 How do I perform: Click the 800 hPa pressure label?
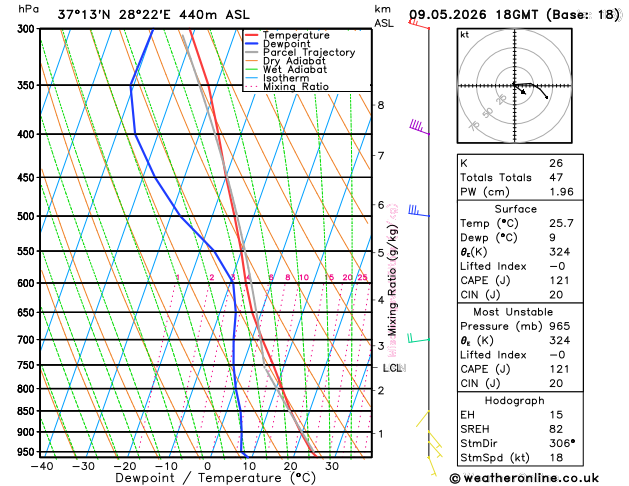pyautogui.click(x=28, y=389)
